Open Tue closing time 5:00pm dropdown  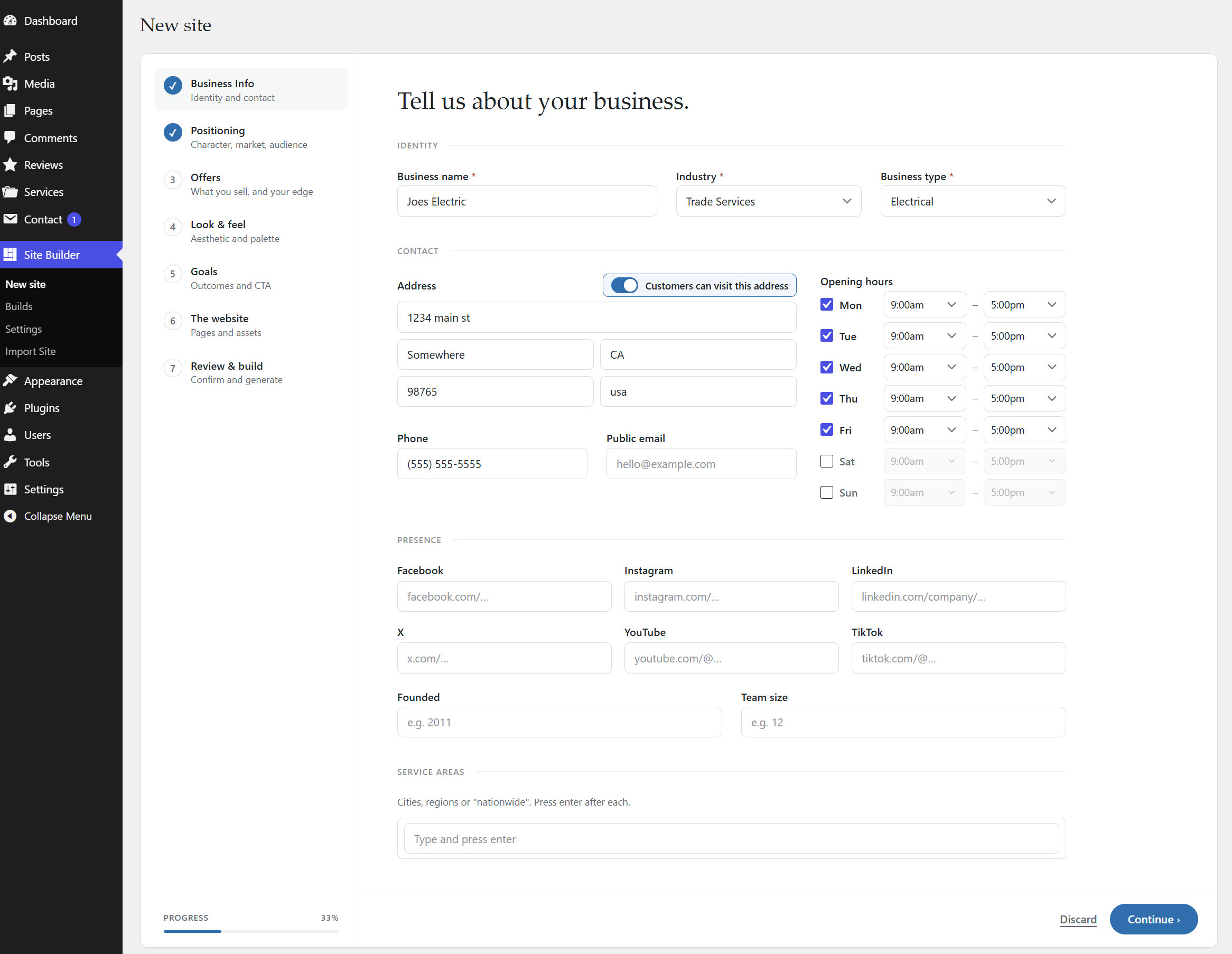(1024, 335)
